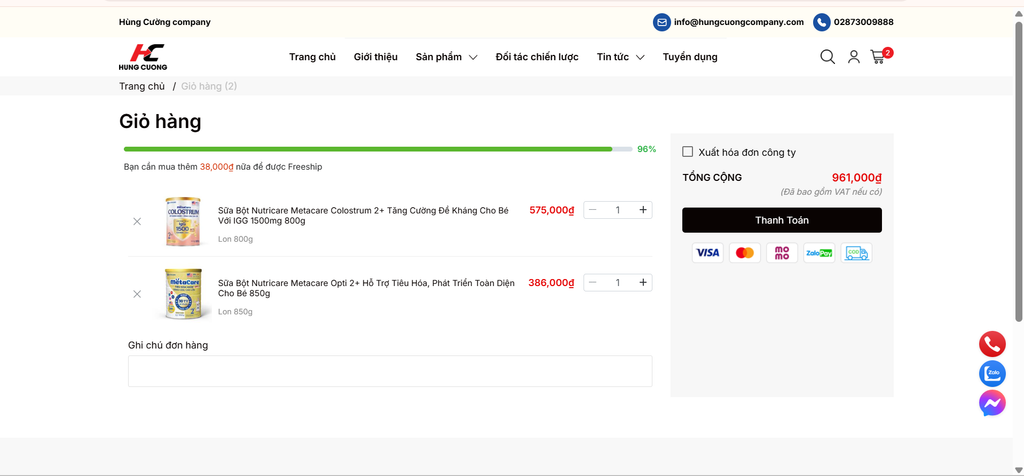The width and height of the screenshot is (1024, 476).
Task: Open the Sản phẩm menu label
Action: click(438, 57)
